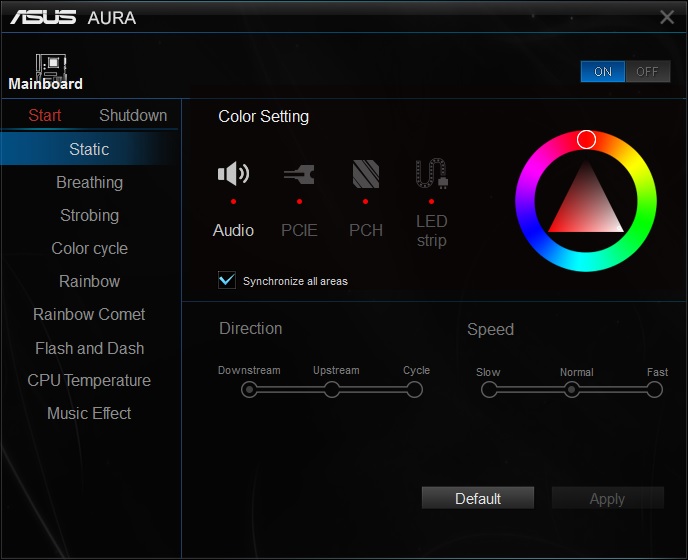Click the AURA title text
688x560 pixels.
(112, 18)
